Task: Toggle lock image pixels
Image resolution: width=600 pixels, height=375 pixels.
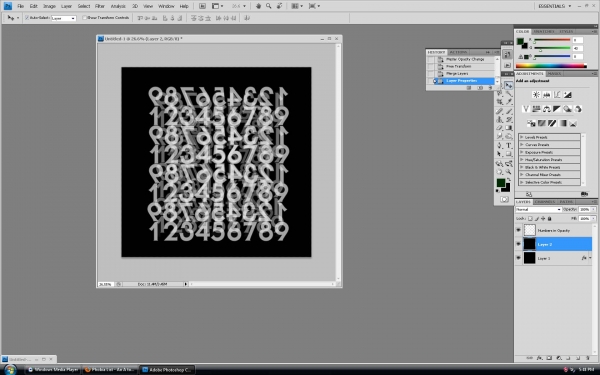Action: (537, 218)
